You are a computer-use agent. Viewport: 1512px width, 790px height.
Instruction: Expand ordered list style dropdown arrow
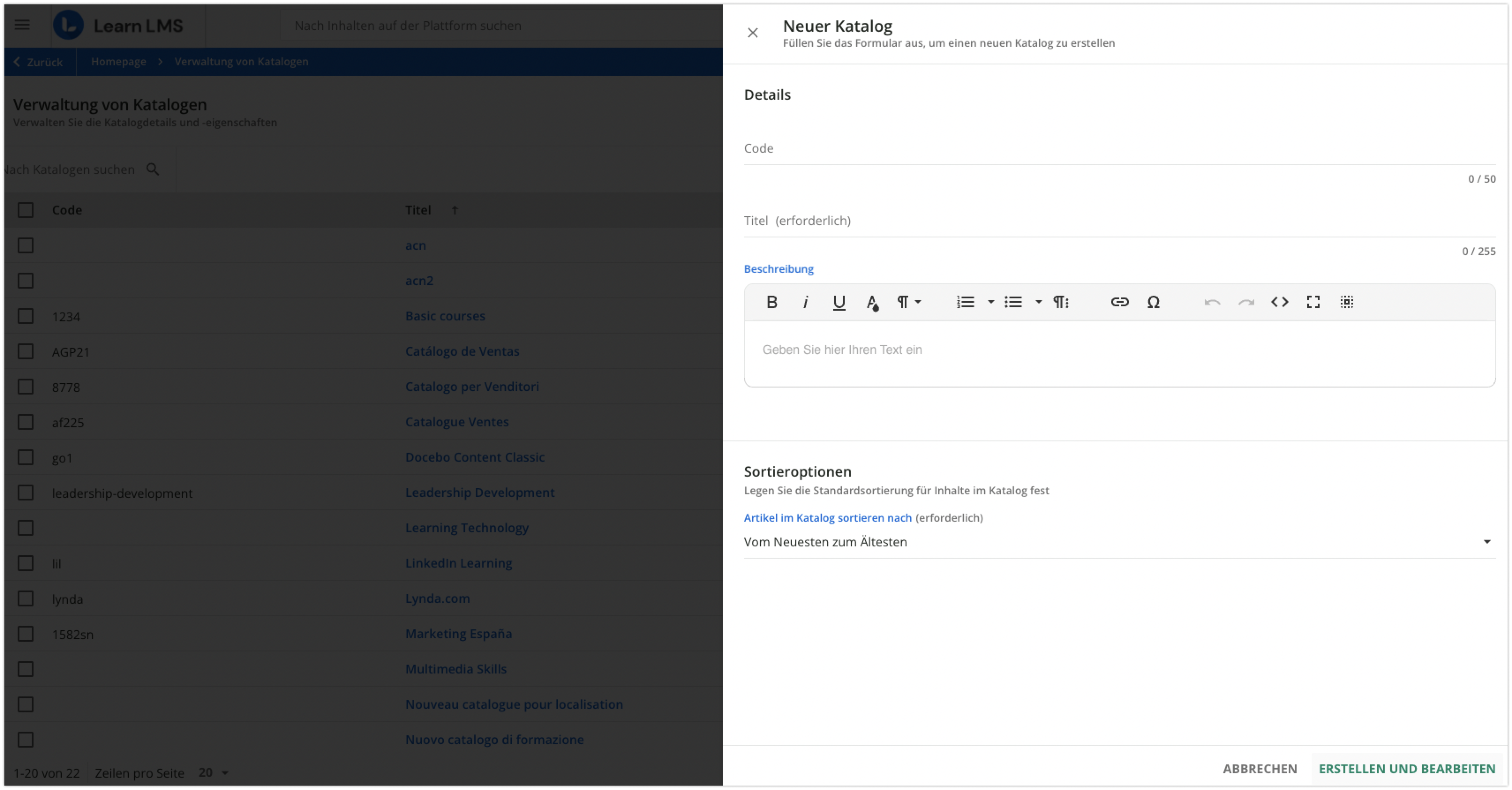click(x=991, y=302)
